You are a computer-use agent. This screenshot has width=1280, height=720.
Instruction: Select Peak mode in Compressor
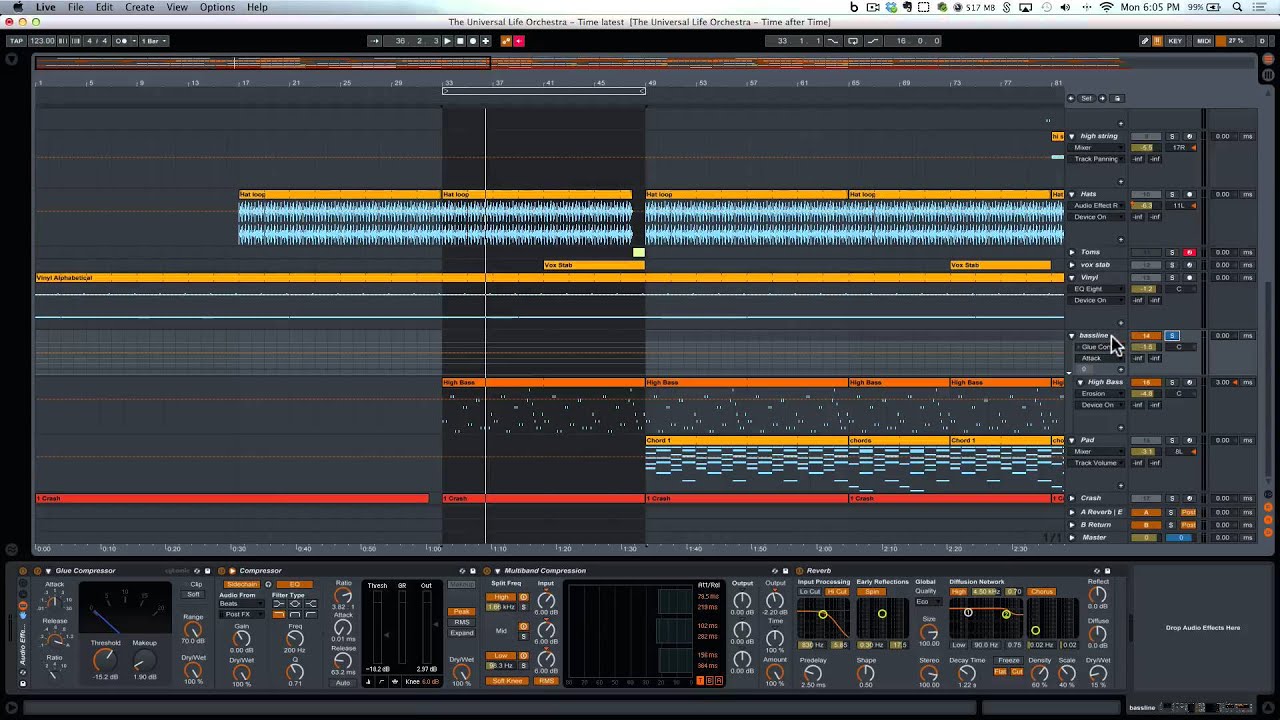pos(462,611)
